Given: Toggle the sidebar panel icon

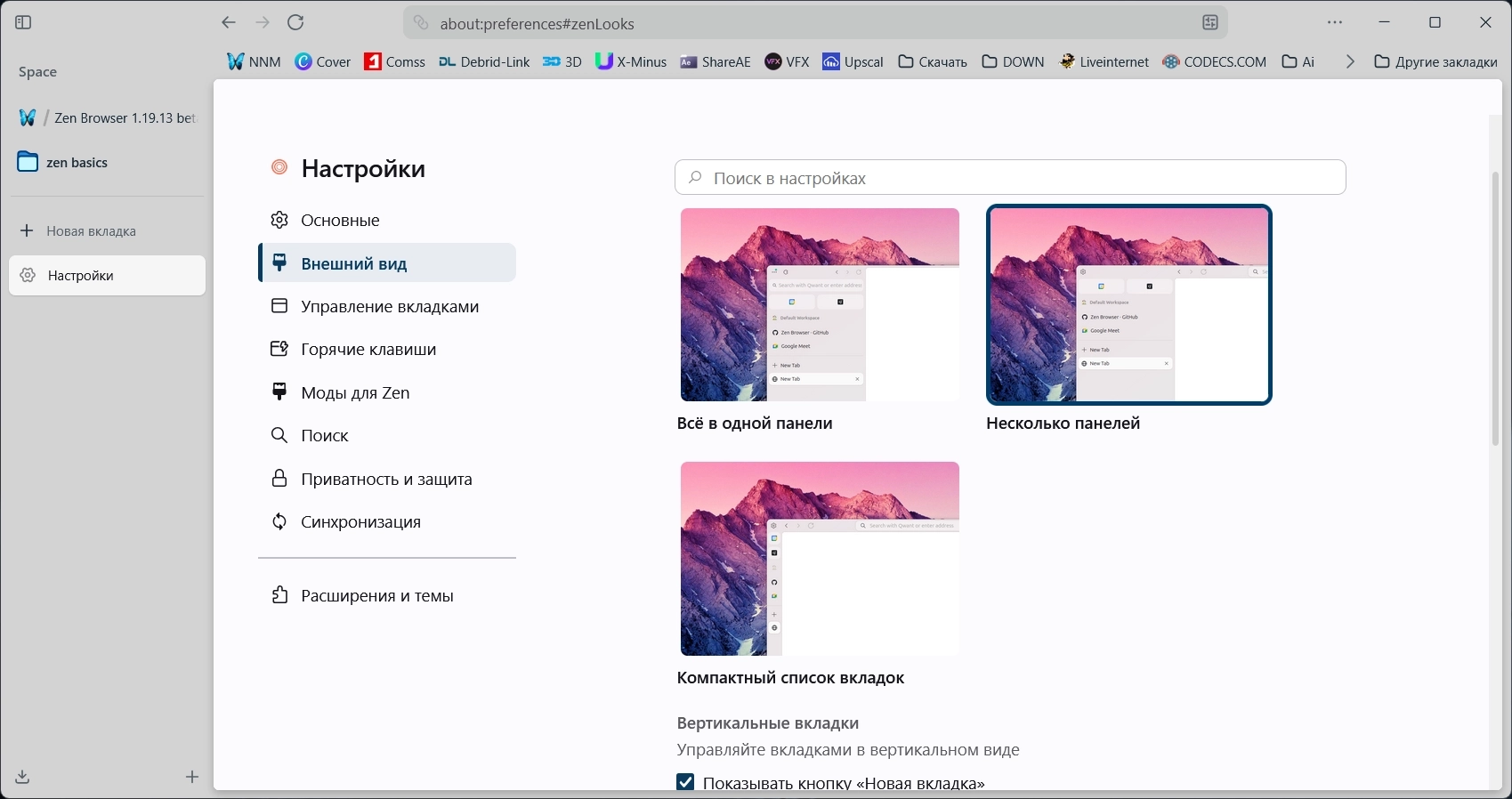Looking at the screenshot, I should pyautogui.click(x=24, y=23).
